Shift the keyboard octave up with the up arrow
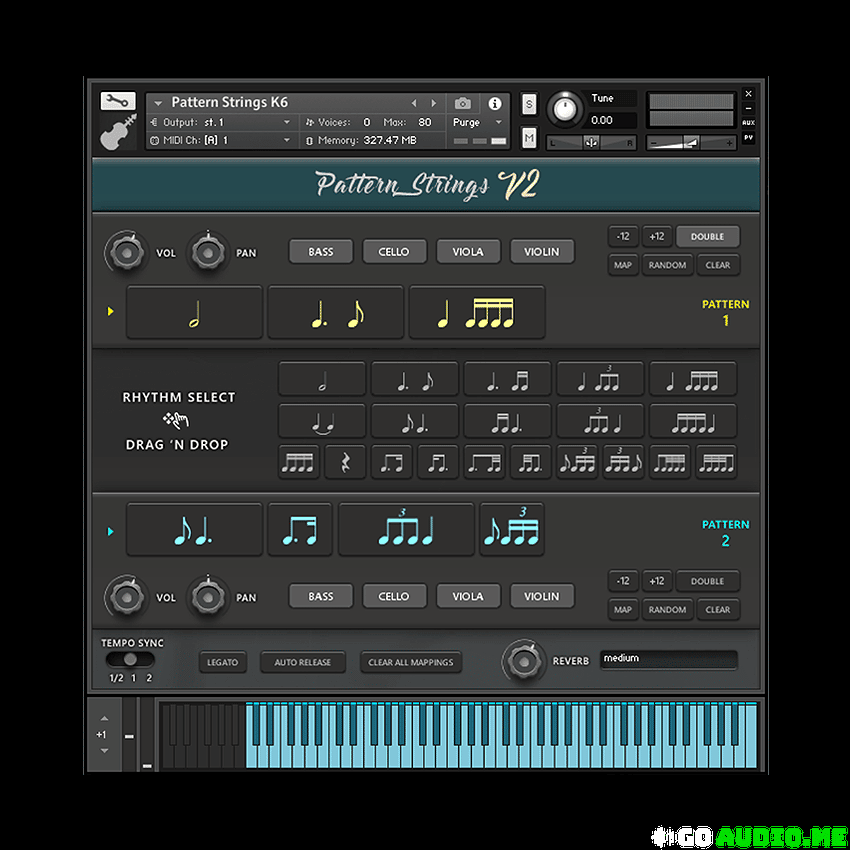Viewport: 850px width, 850px height. [105, 719]
